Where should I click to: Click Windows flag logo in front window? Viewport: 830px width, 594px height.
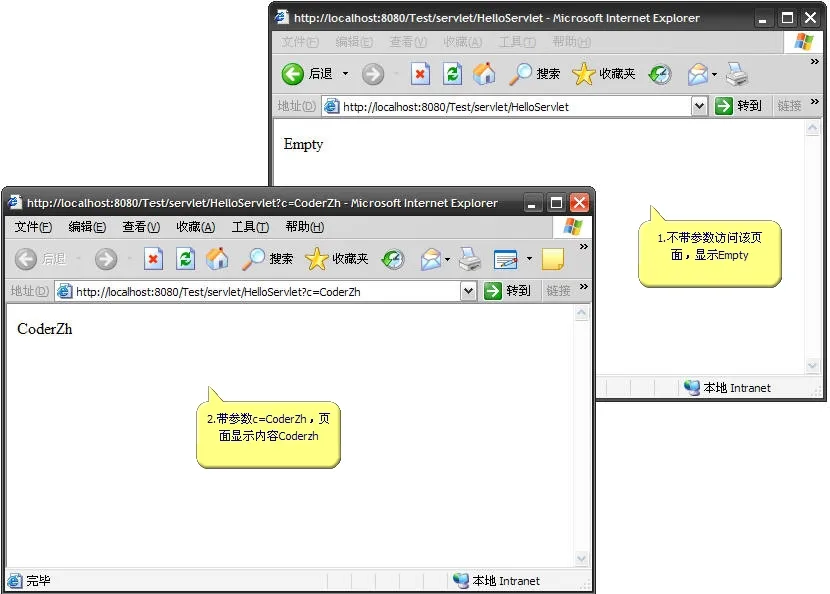572,227
